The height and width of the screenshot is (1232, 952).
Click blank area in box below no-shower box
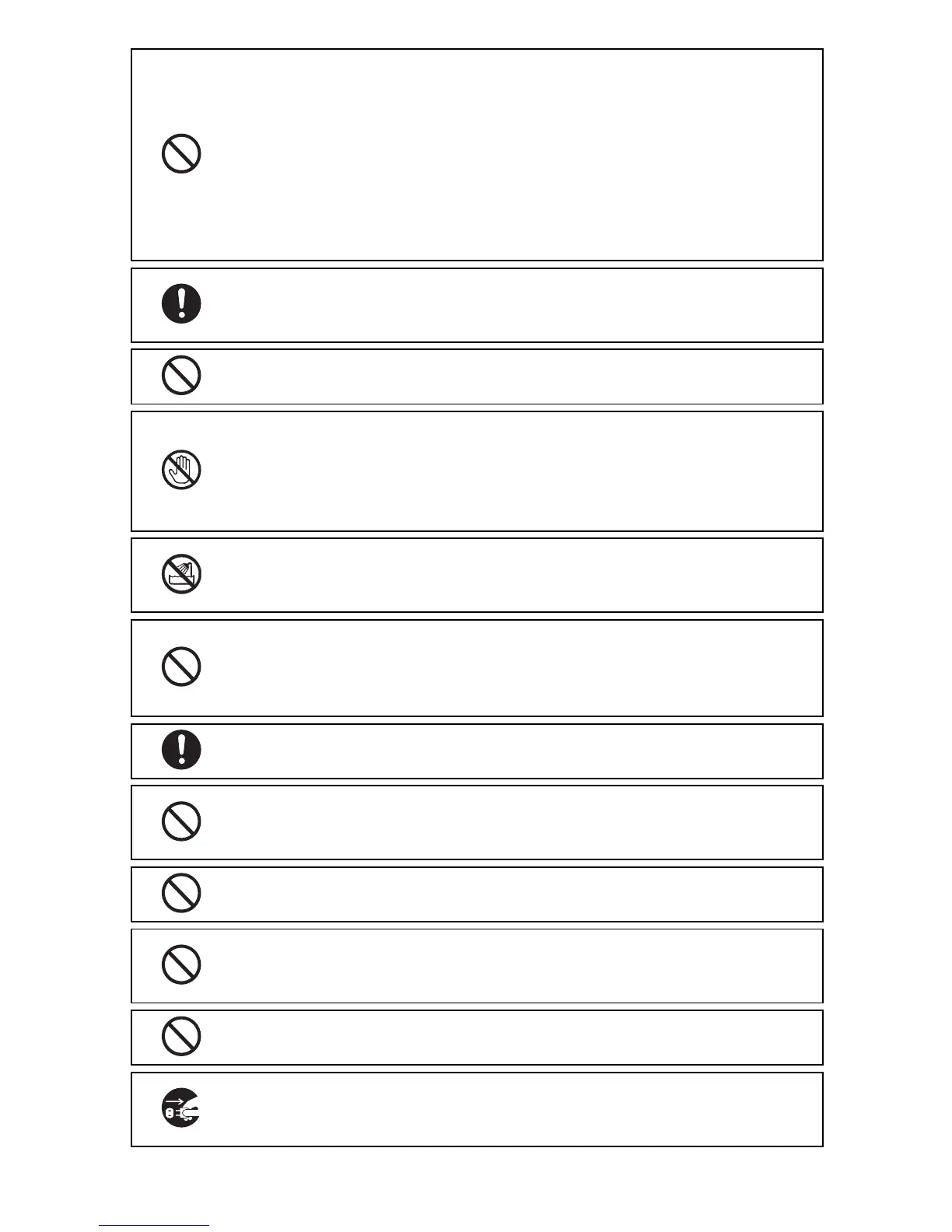(x=506, y=667)
